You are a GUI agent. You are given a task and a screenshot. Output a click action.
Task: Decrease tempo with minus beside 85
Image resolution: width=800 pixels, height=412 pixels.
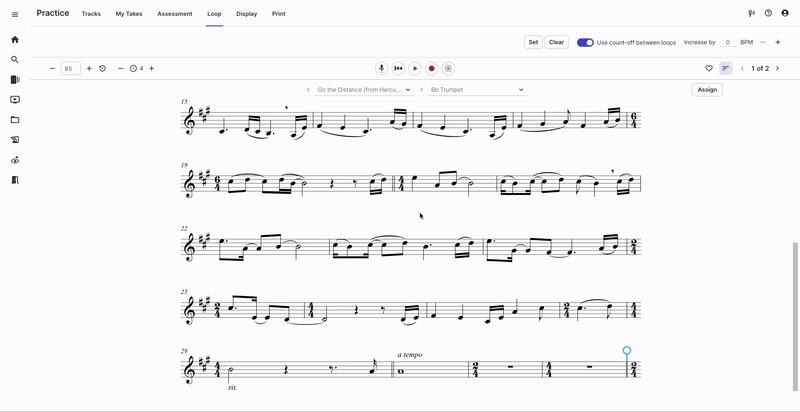(52, 68)
